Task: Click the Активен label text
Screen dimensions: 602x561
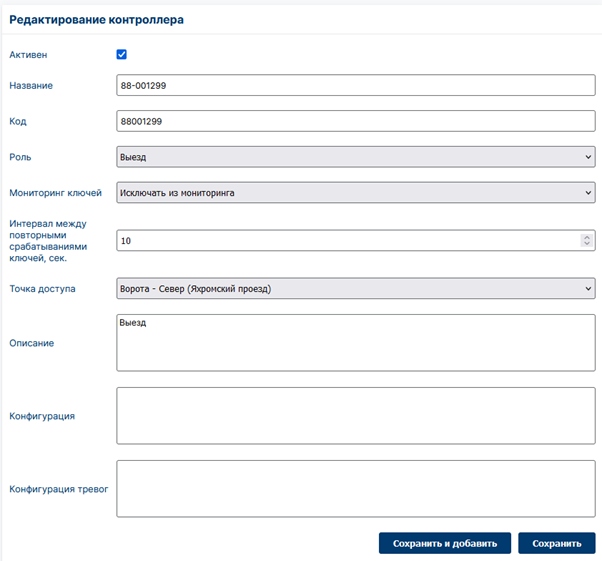Action: click(x=28, y=55)
